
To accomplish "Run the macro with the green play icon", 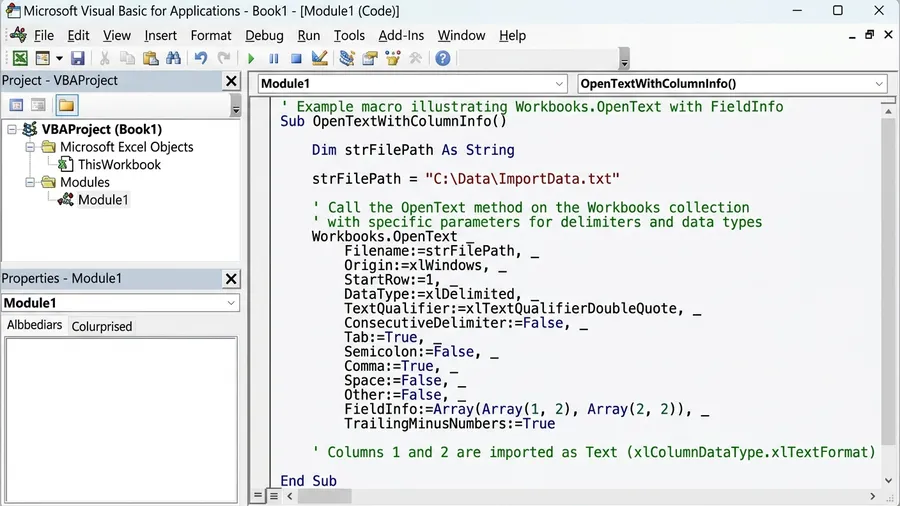I will pyautogui.click(x=251, y=58).
